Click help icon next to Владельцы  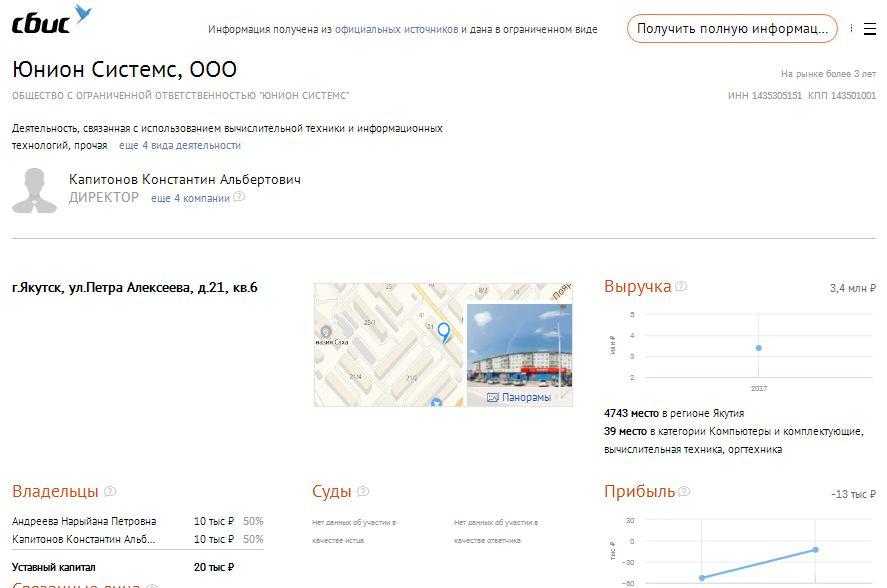tap(110, 492)
